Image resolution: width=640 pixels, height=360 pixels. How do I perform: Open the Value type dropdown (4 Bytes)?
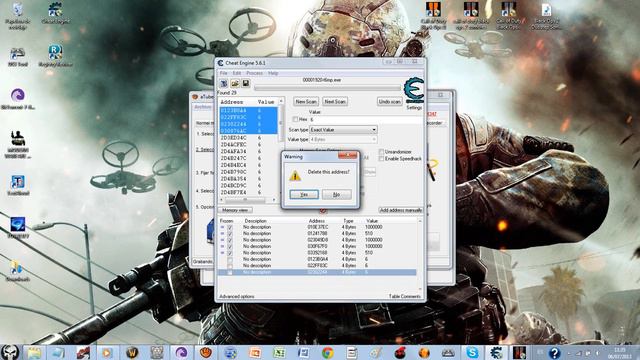click(343, 139)
